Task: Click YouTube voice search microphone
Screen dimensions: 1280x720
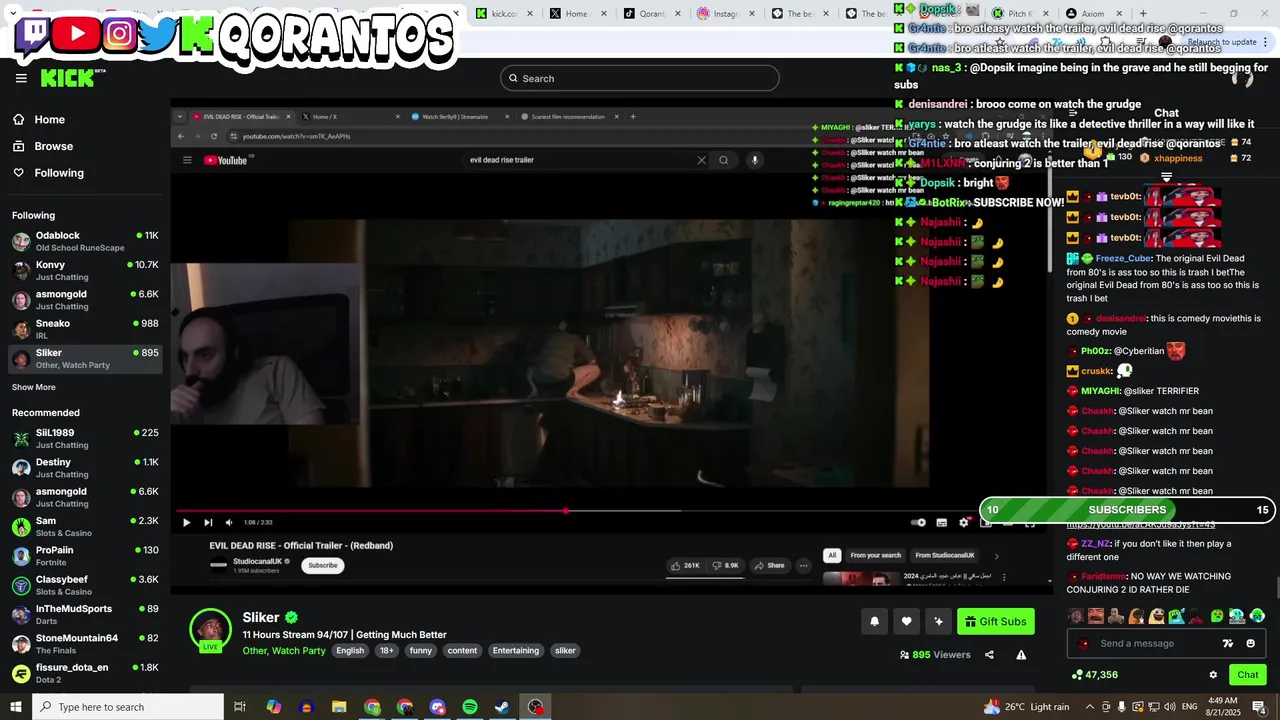Action: [755, 160]
